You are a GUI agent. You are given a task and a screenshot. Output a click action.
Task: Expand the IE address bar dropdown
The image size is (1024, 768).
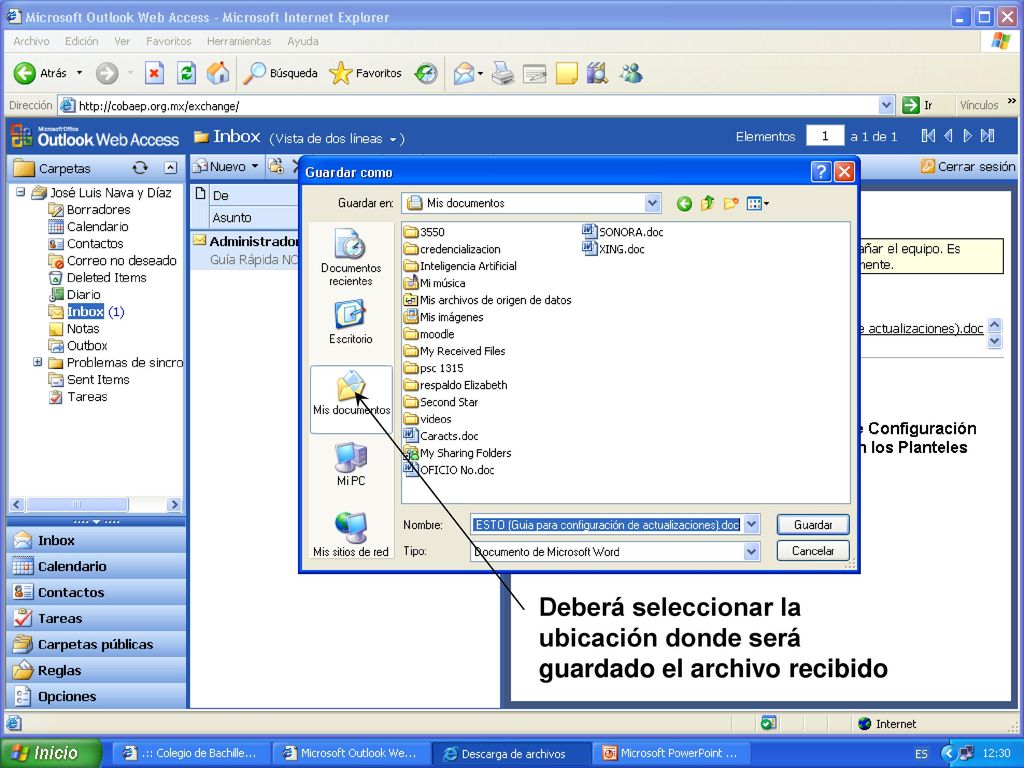point(886,105)
